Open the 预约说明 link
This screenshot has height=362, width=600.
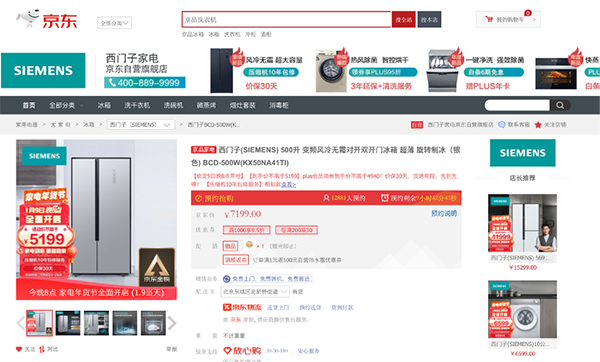444,214
